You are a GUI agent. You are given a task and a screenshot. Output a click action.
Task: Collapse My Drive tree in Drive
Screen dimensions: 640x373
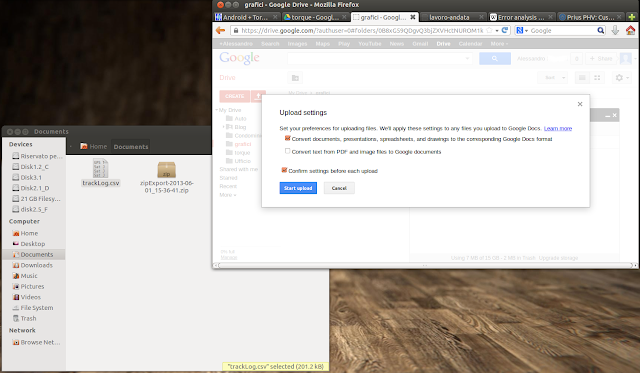[x=217, y=110]
